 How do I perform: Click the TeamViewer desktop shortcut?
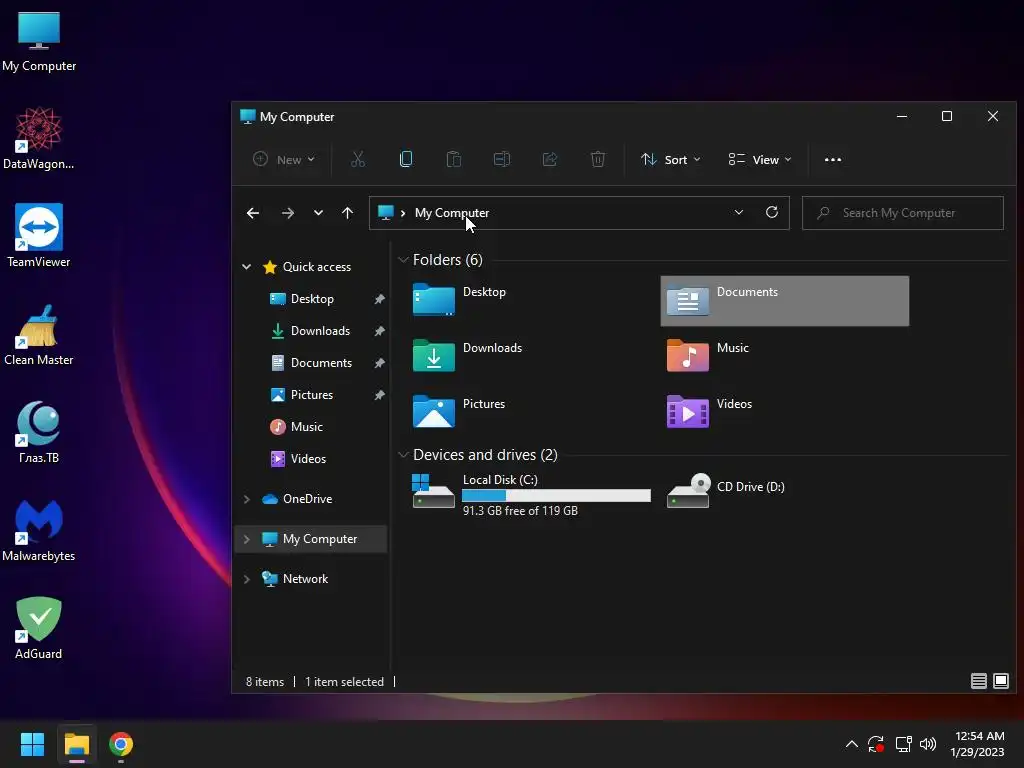click(x=39, y=236)
